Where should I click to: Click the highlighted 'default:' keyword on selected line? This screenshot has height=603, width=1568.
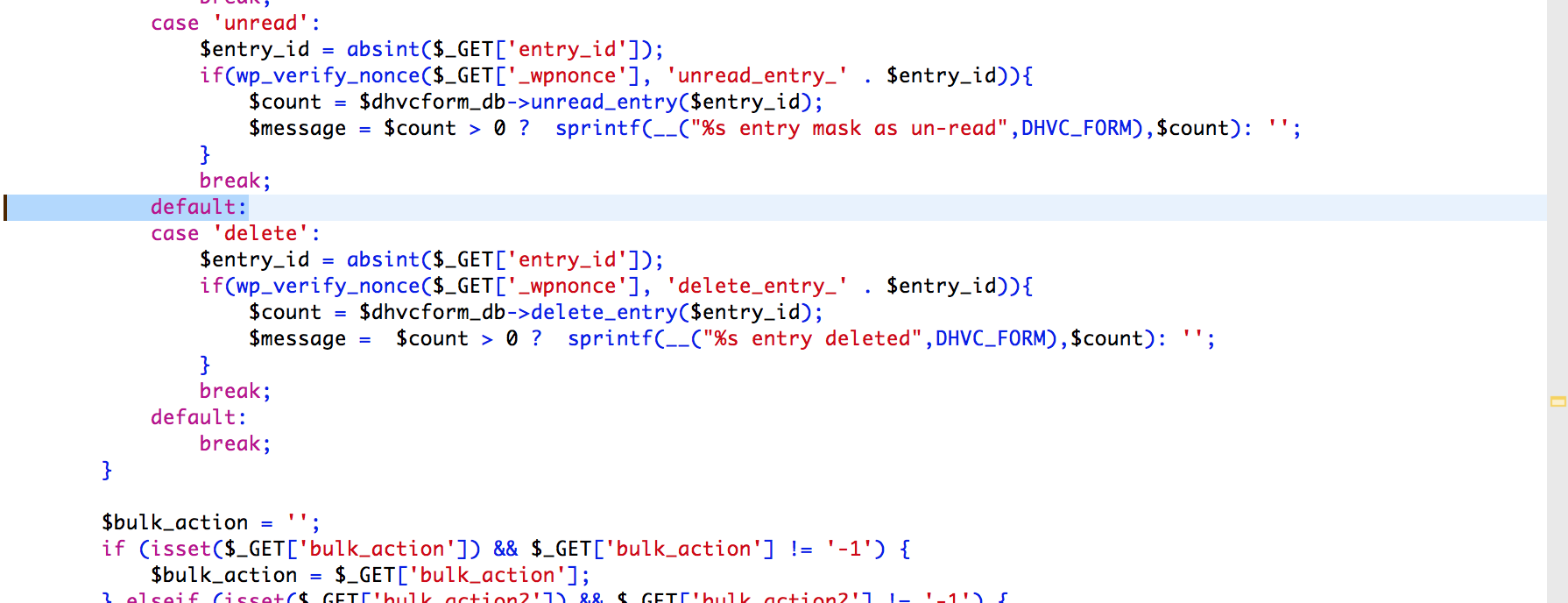tap(198, 208)
